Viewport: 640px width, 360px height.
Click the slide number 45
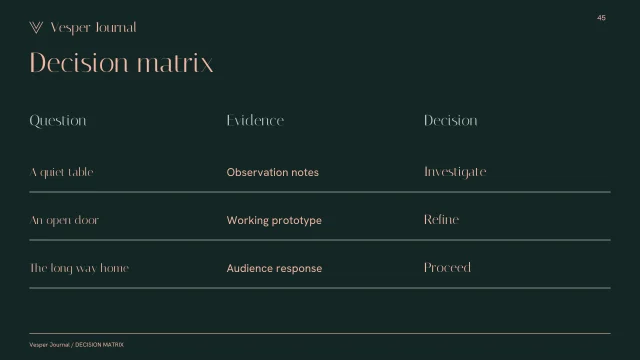coord(601,18)
